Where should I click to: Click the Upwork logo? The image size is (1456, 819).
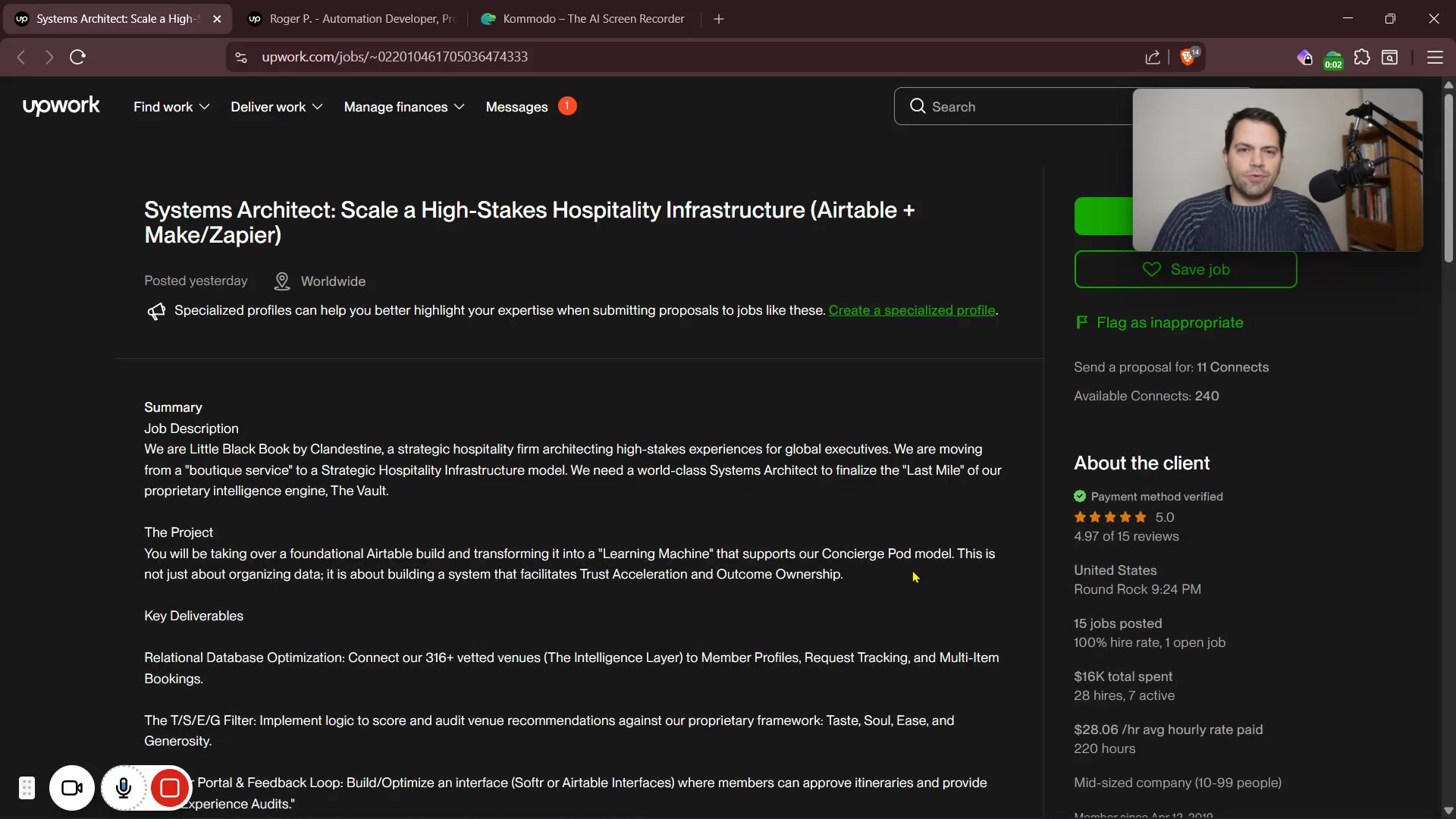(61, 106)
